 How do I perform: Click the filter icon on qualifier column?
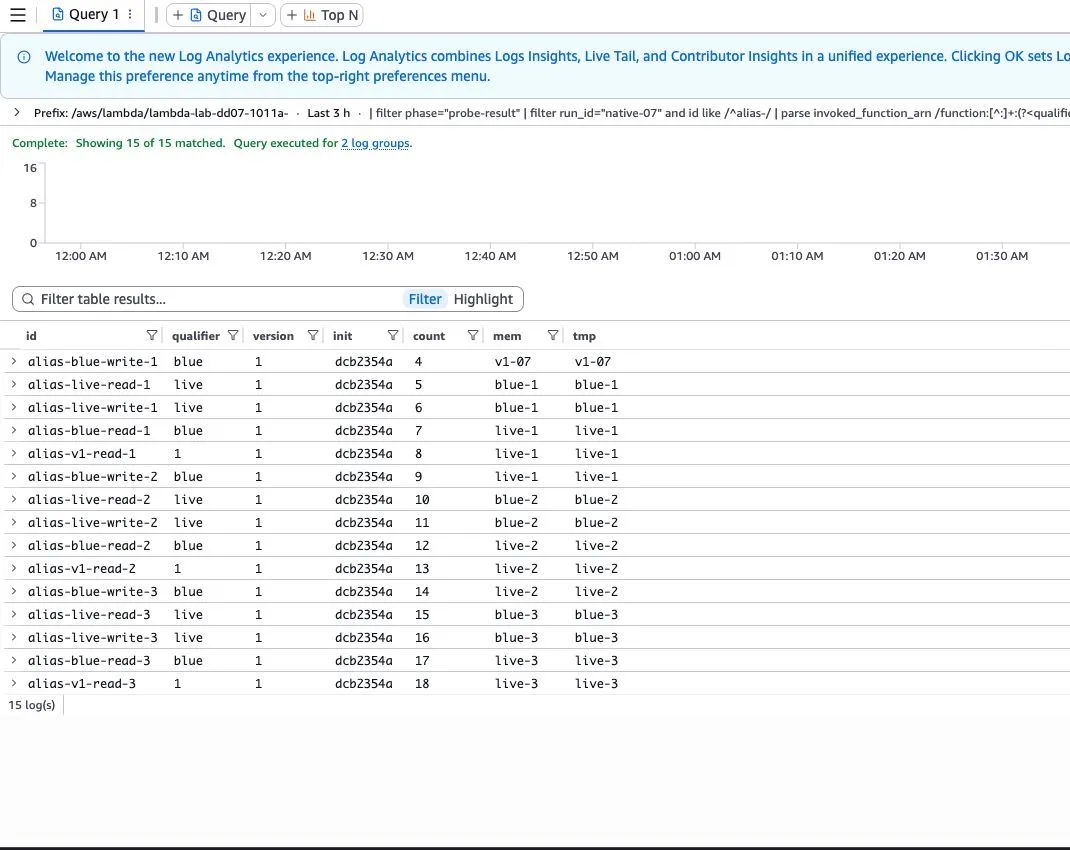(x=233, y=335)
